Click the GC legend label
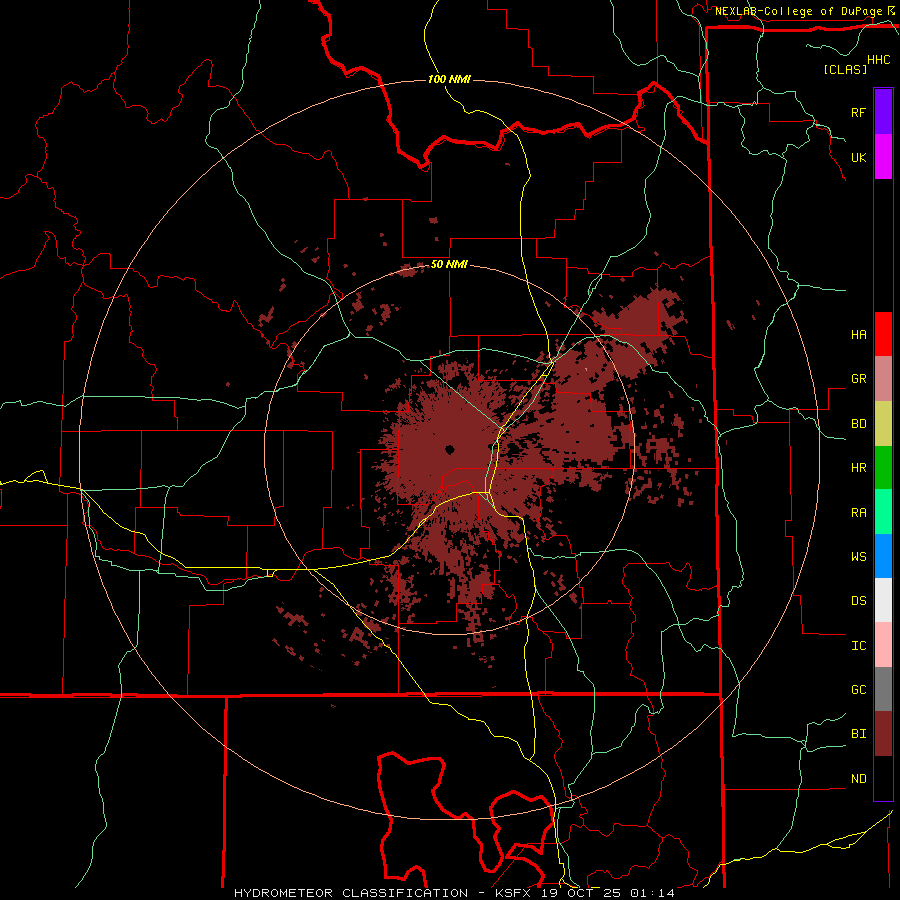Viewport: 900px width, 900px height. click(x=858, y=690)
